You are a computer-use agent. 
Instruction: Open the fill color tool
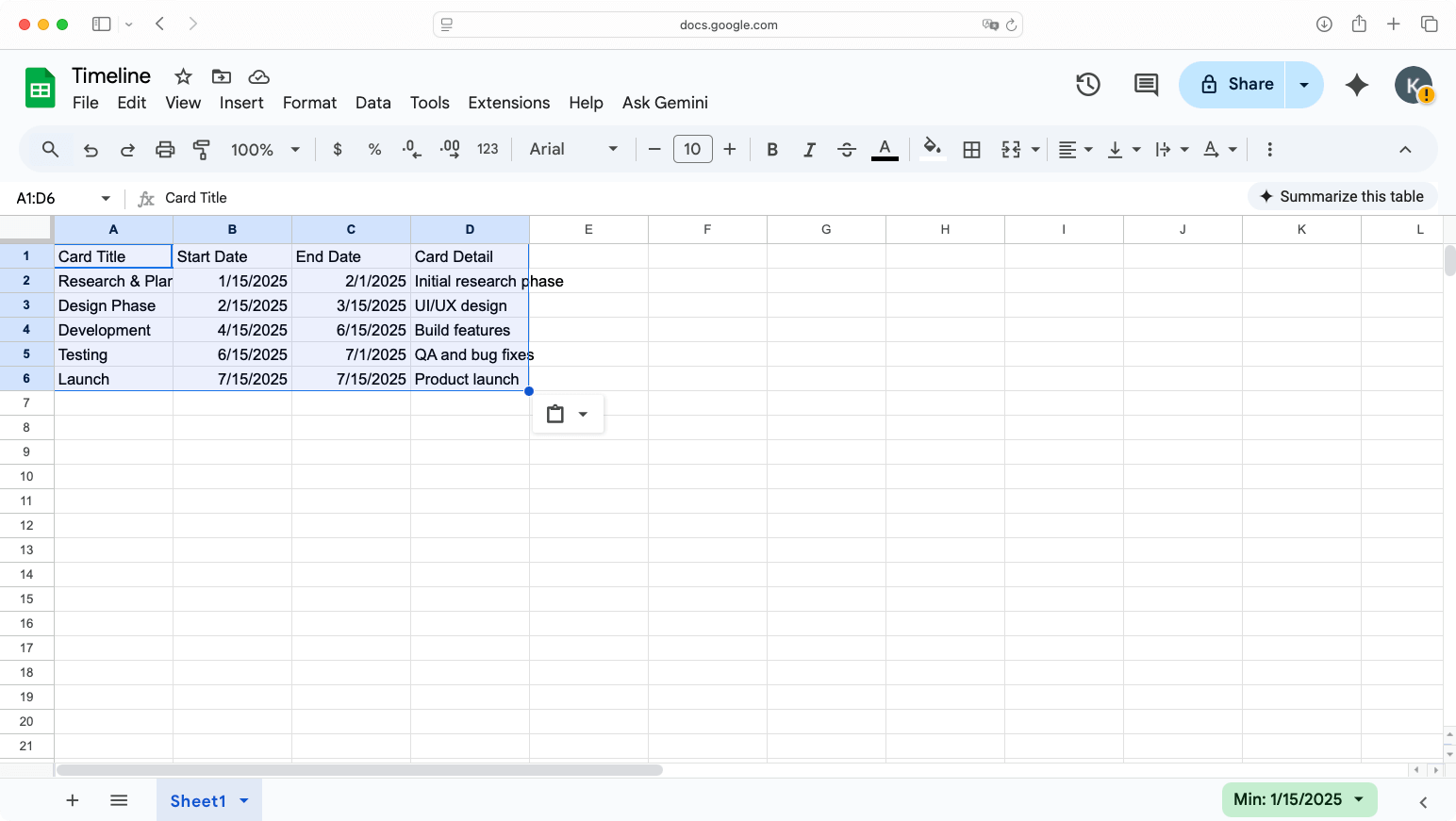pos(932,149)
